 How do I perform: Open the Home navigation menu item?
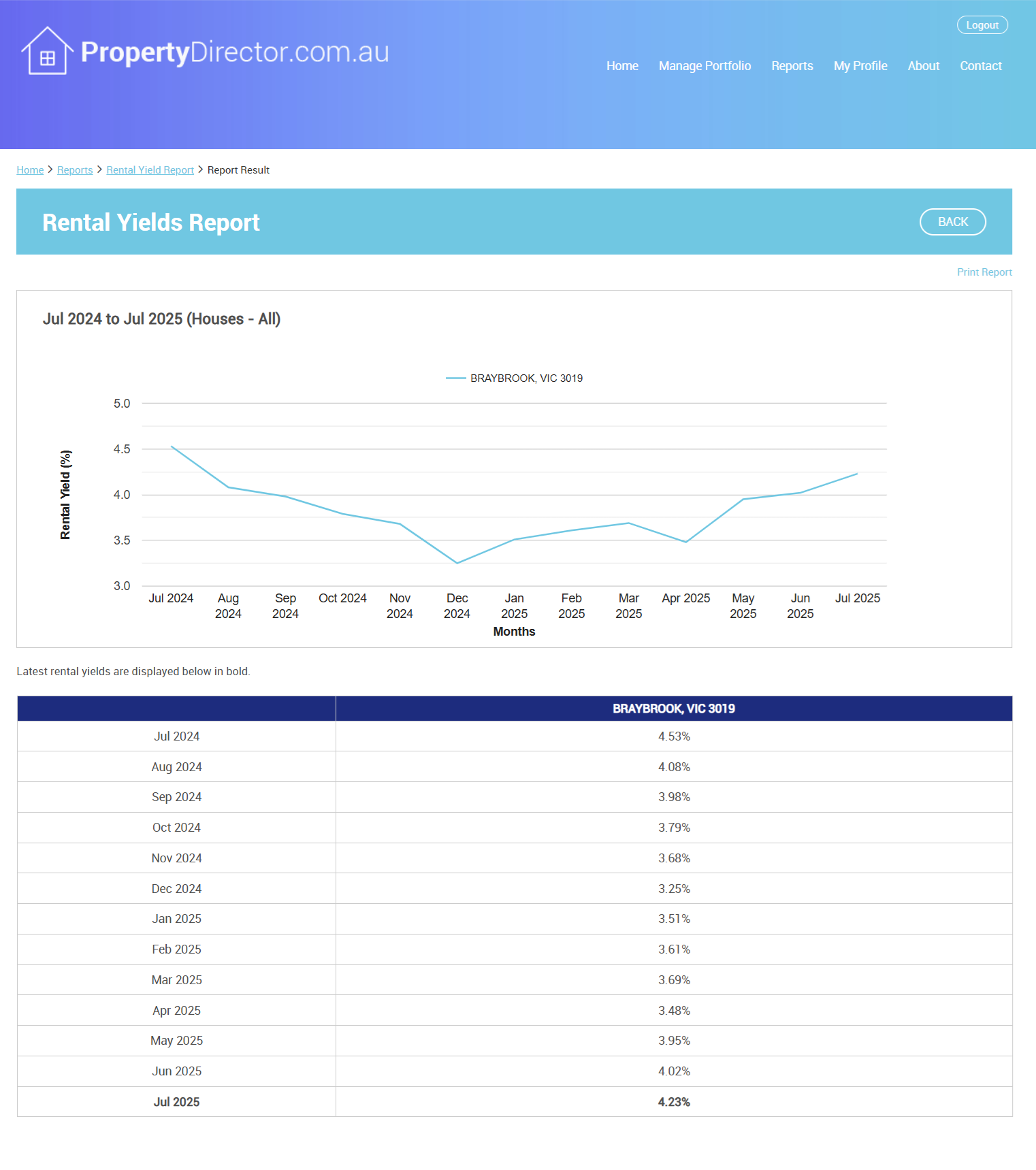[622, 66]
